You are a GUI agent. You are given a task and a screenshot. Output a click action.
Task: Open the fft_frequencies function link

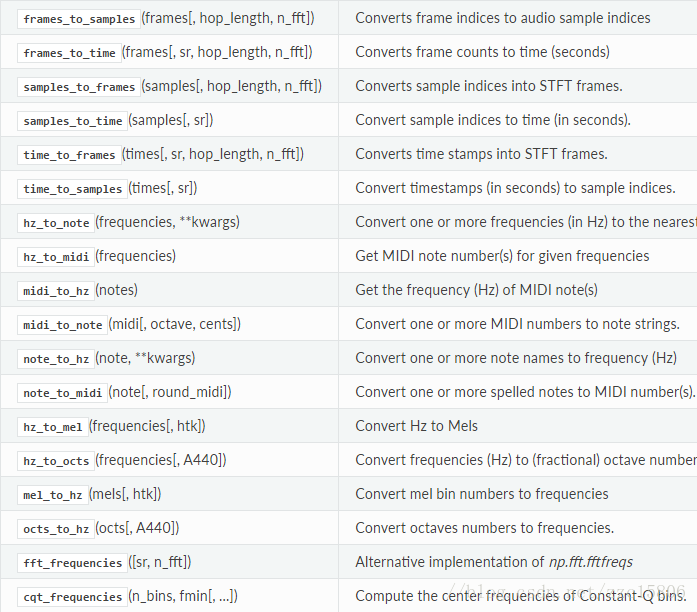[73, 563]
